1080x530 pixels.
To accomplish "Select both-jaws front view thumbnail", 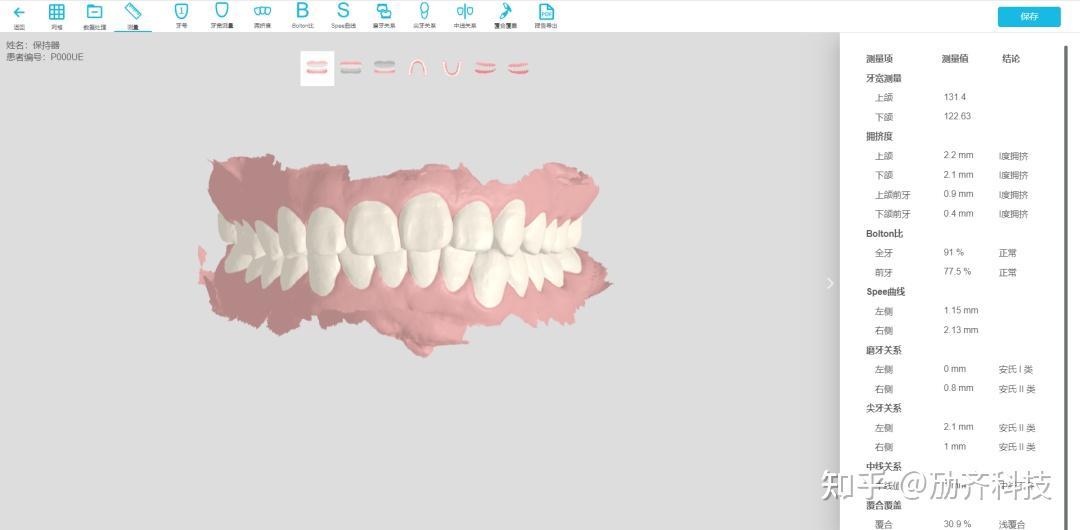I will click(318, 68).
